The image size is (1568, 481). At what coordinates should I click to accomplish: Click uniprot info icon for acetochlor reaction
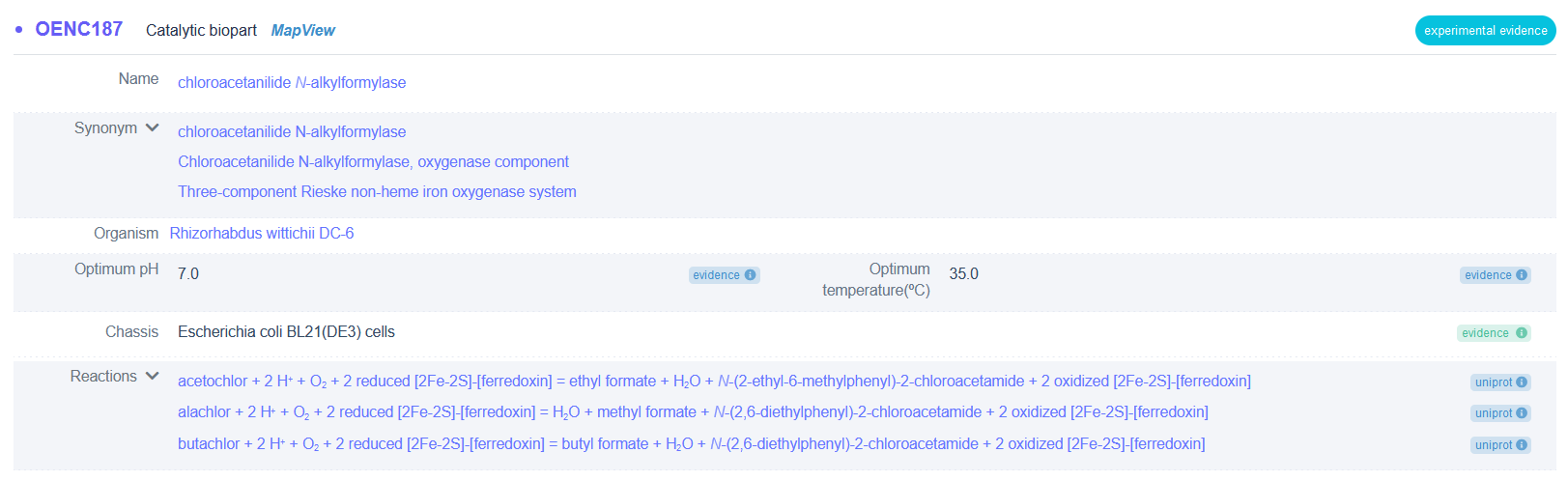[1522, 382]
